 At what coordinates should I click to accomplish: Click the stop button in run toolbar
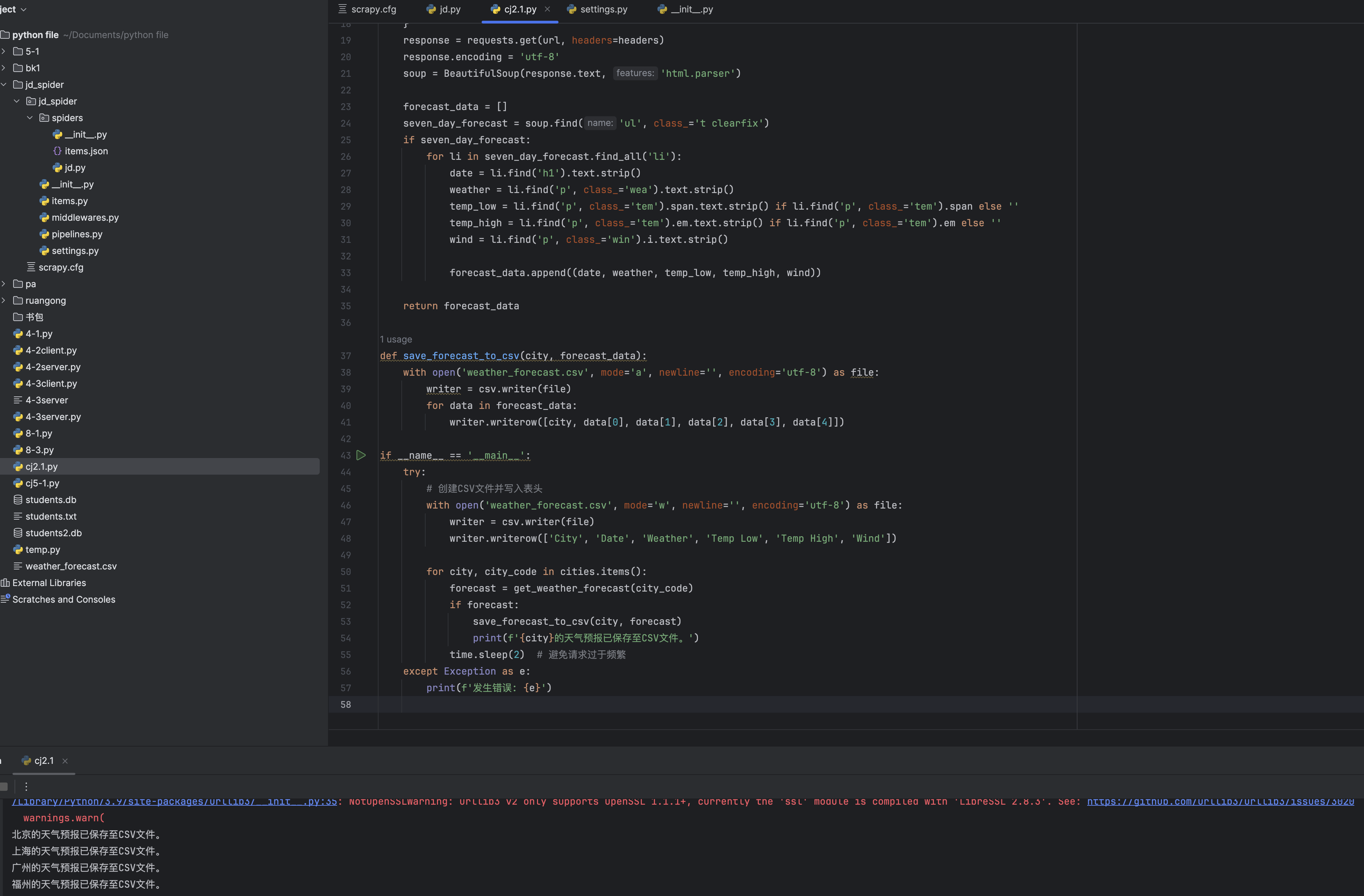coord(4,787)
